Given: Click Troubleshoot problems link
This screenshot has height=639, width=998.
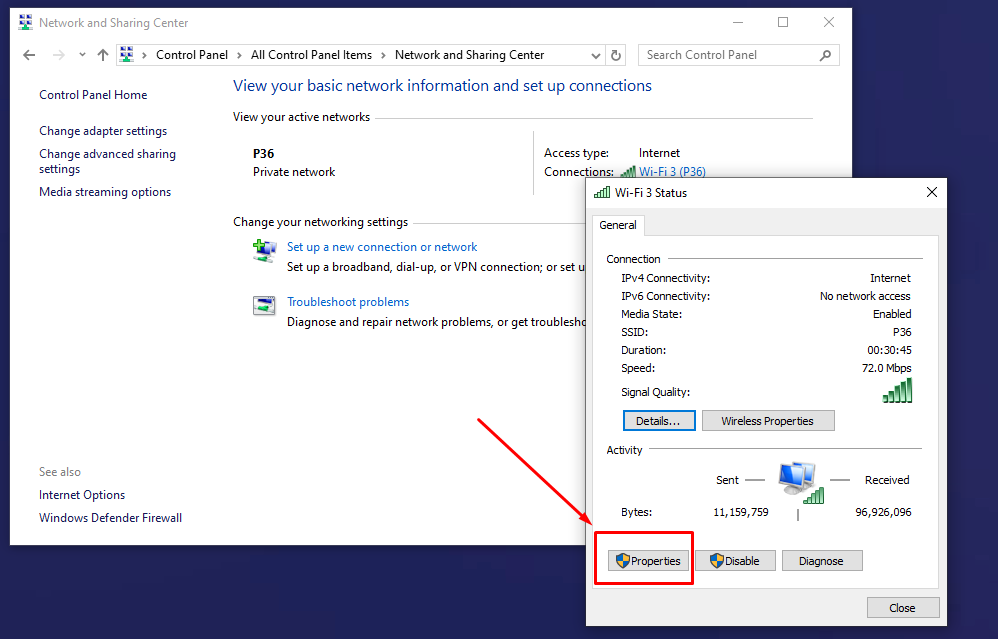Looking at the screenshot, I should click(348, 302).
